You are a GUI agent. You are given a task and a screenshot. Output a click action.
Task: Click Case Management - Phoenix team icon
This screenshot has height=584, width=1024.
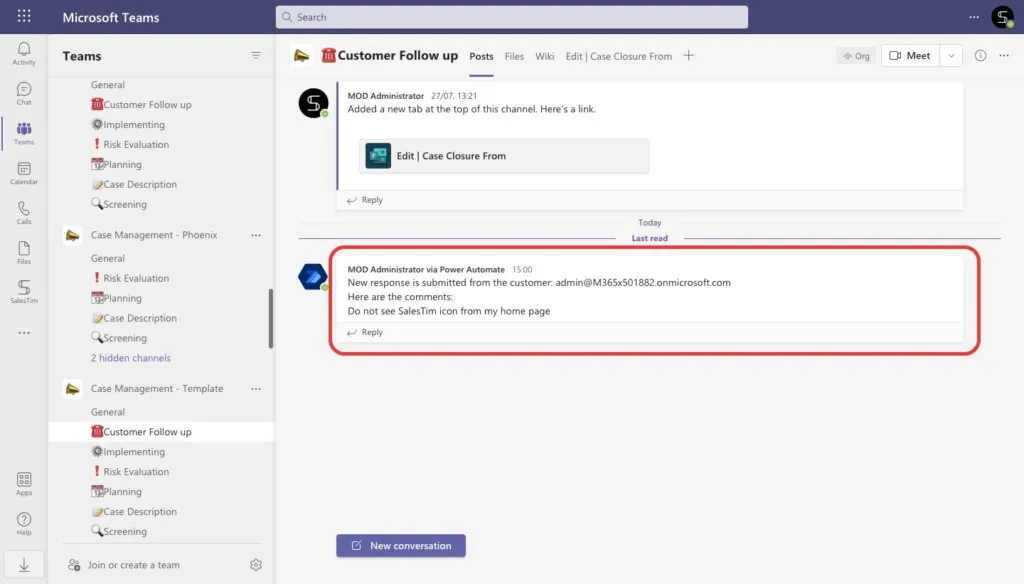[x=72, y=235]
